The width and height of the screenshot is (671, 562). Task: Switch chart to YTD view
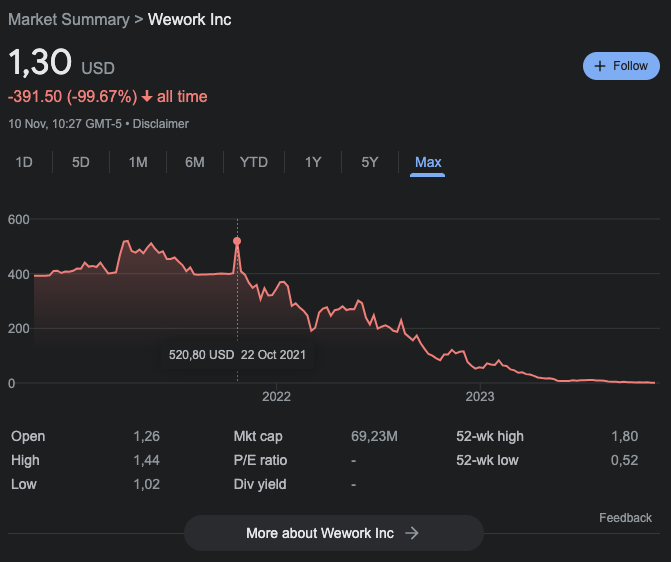254,162
